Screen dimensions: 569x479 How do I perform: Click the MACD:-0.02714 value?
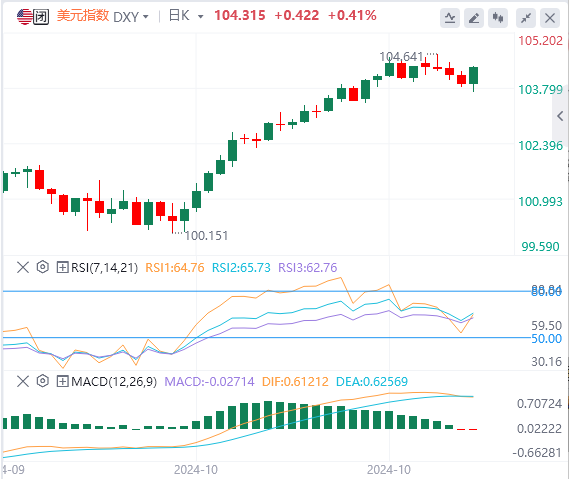coord(209,381)
